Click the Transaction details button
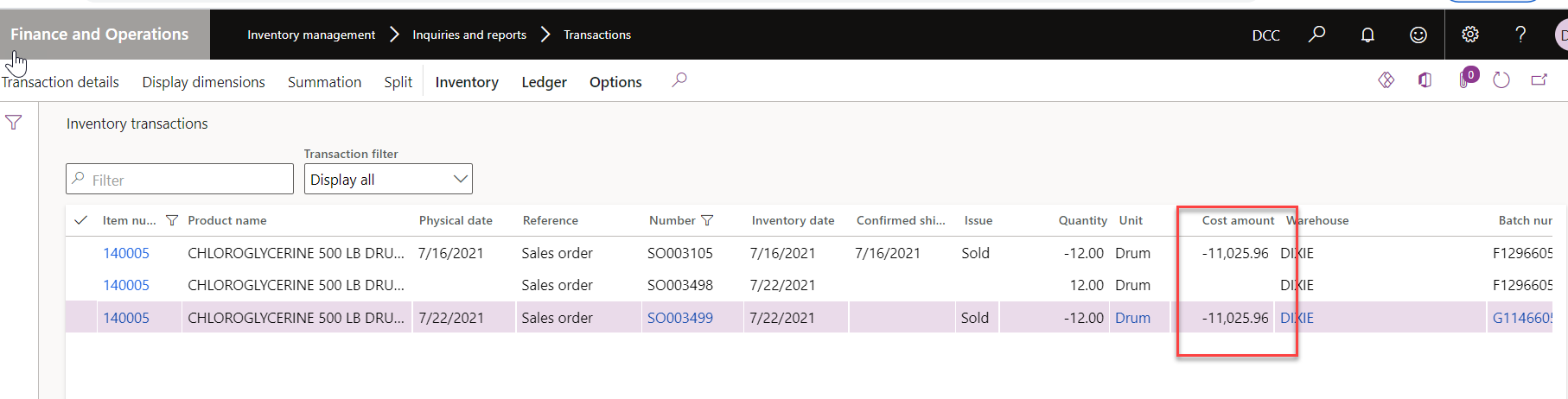 click(60, 82)
